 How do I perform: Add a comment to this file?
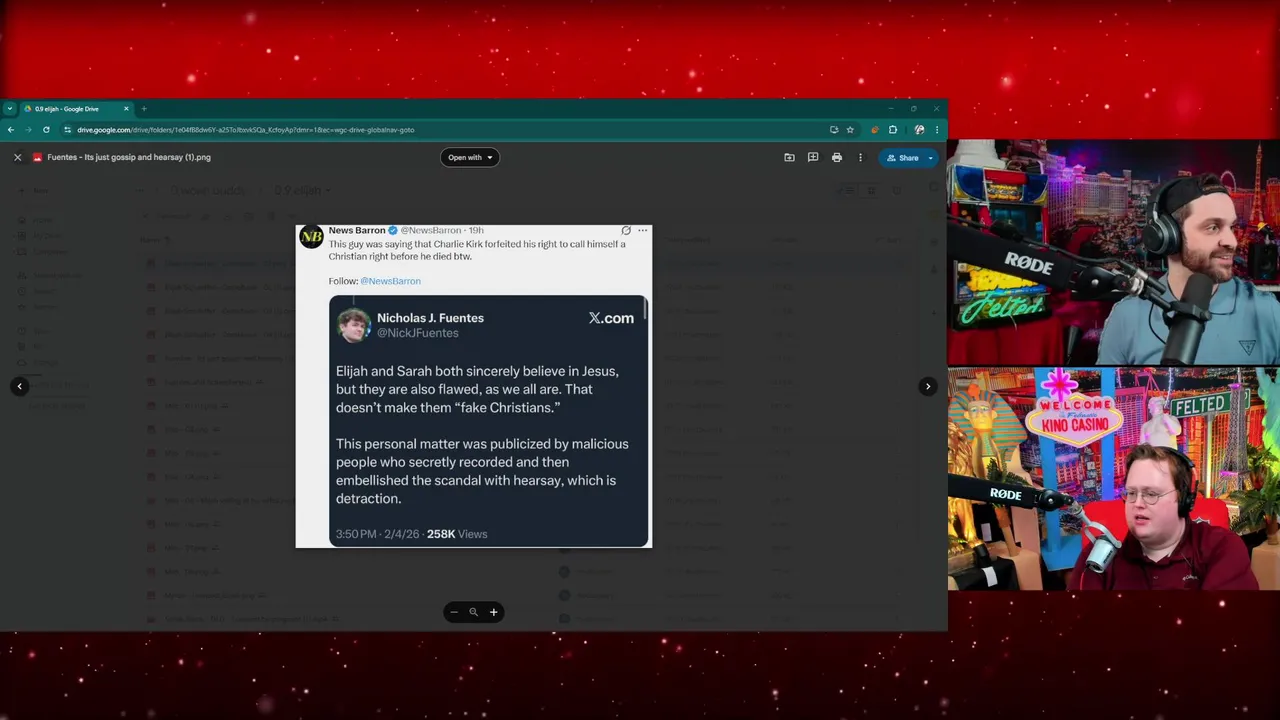coord(813,157)
